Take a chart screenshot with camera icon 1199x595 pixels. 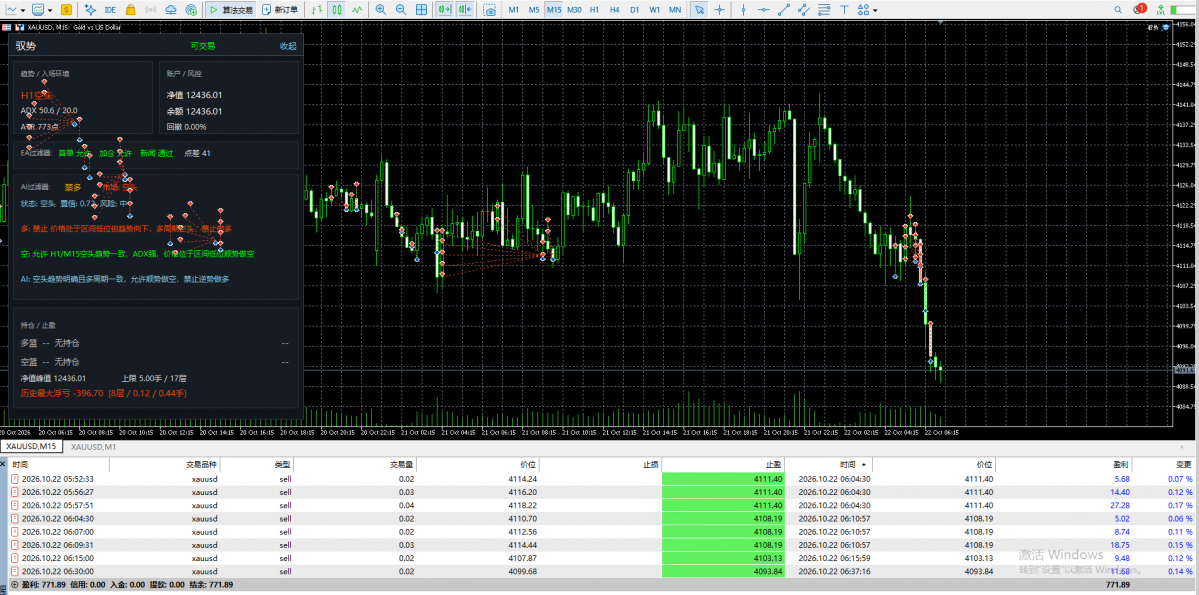tap(489, 10)
